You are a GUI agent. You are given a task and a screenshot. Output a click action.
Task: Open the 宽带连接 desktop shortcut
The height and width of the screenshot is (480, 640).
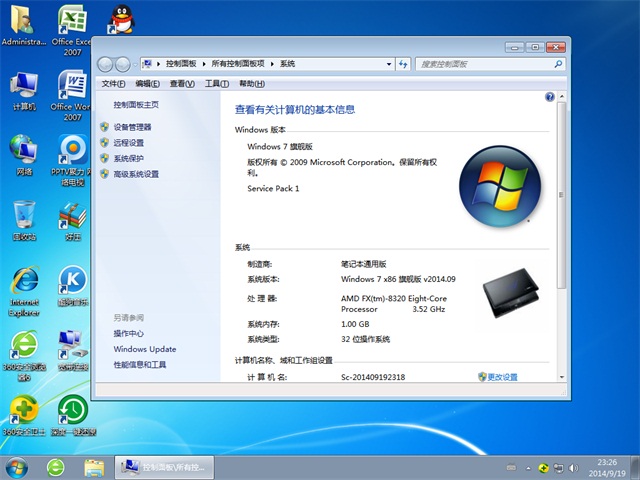click(x=73, y=350)
